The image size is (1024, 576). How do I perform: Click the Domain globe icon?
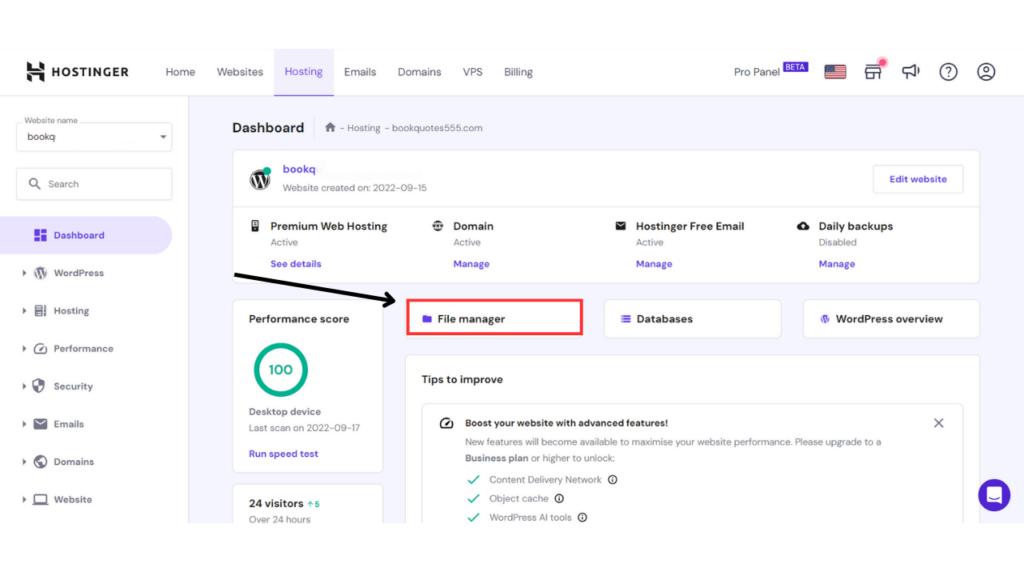coord(438,226)
